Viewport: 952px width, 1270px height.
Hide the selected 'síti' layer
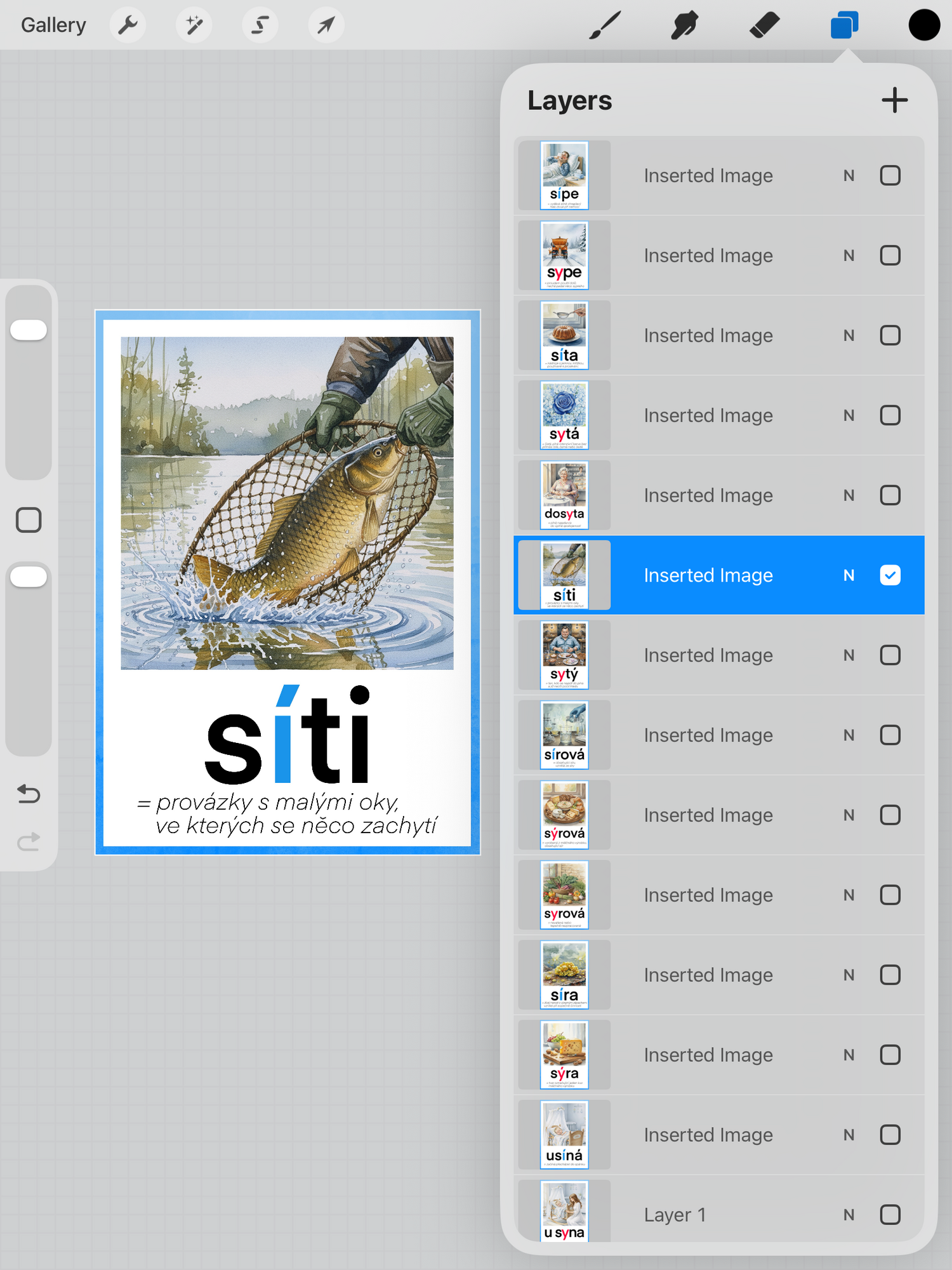tap(890, 575)
